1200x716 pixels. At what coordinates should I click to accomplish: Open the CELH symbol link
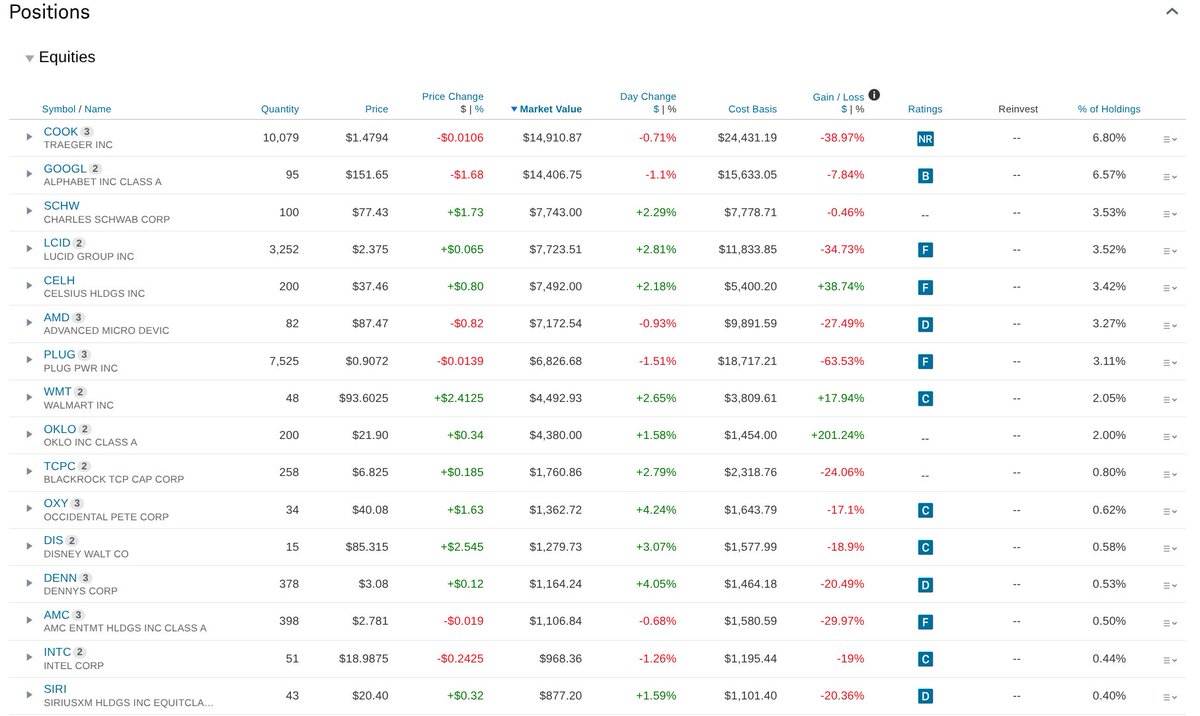point(59,280)
